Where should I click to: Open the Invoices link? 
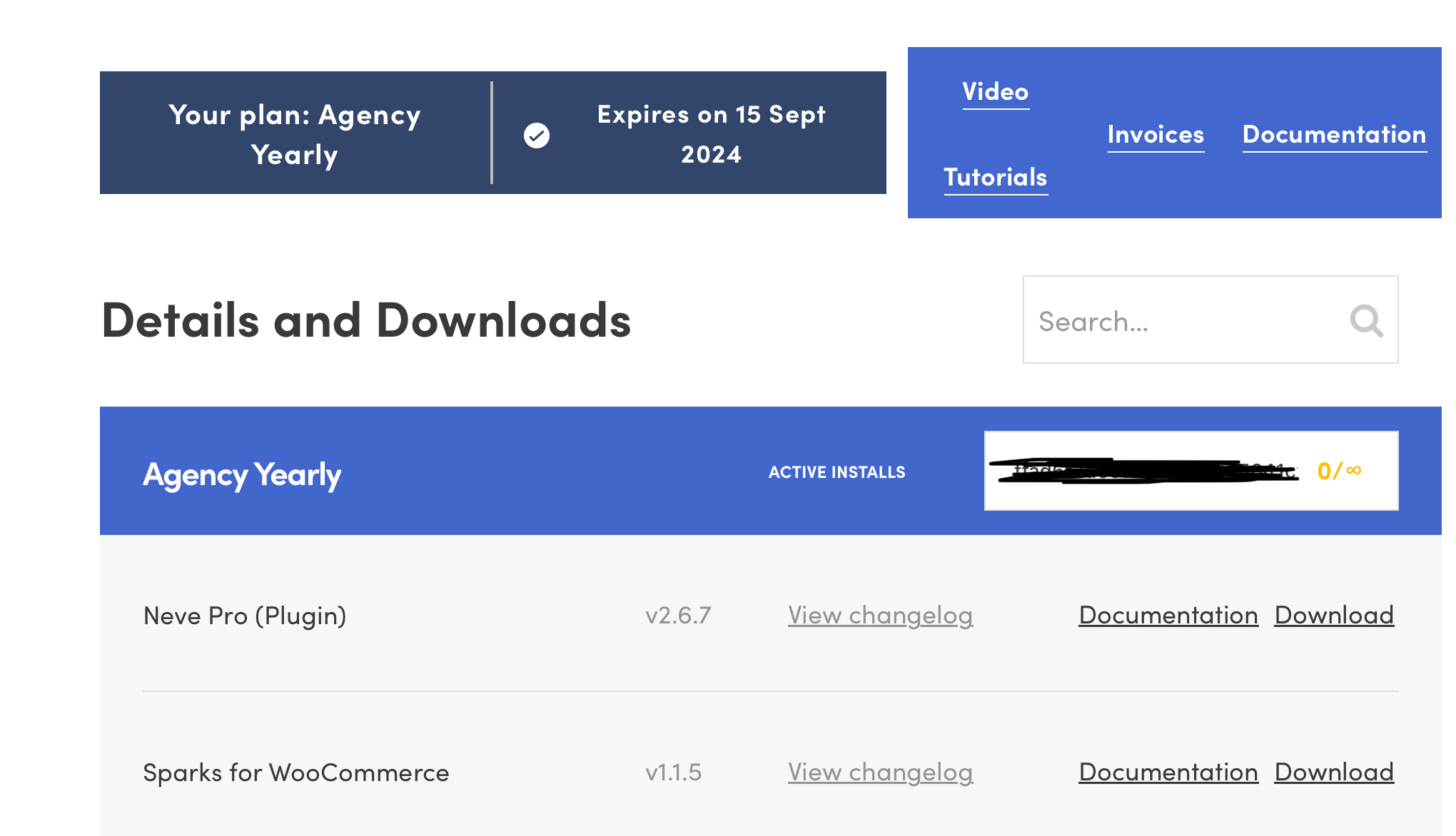(1156, 134)
